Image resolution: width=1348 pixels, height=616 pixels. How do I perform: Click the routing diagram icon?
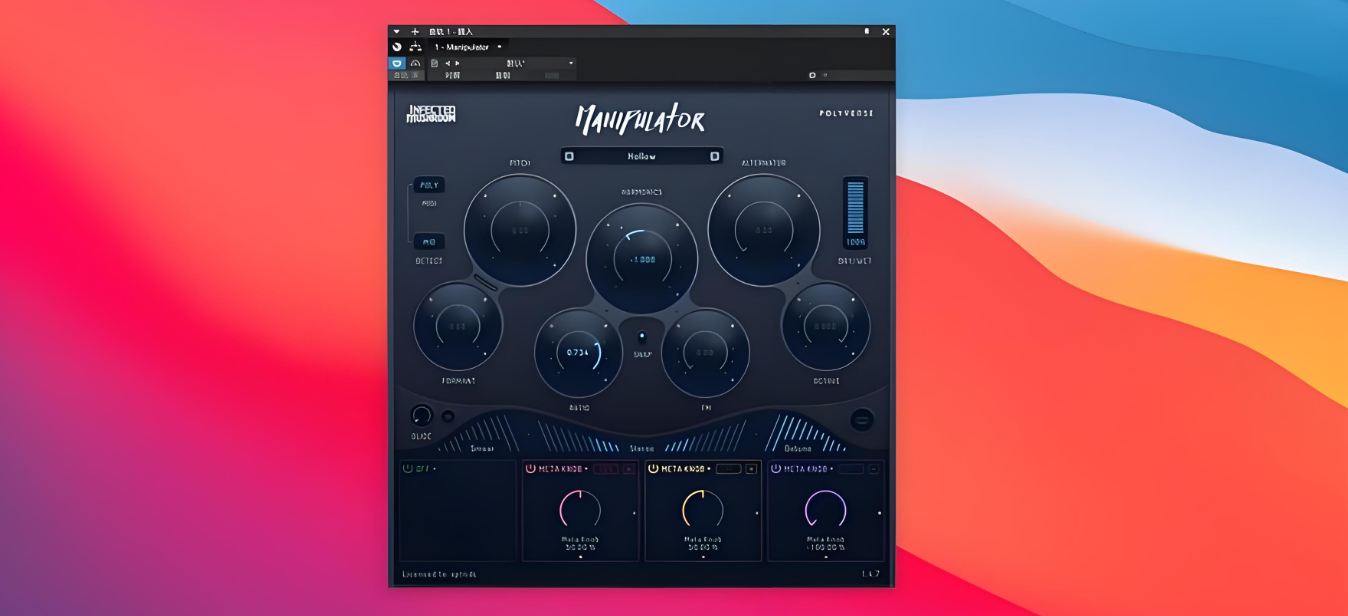click(x=416, y=47)
